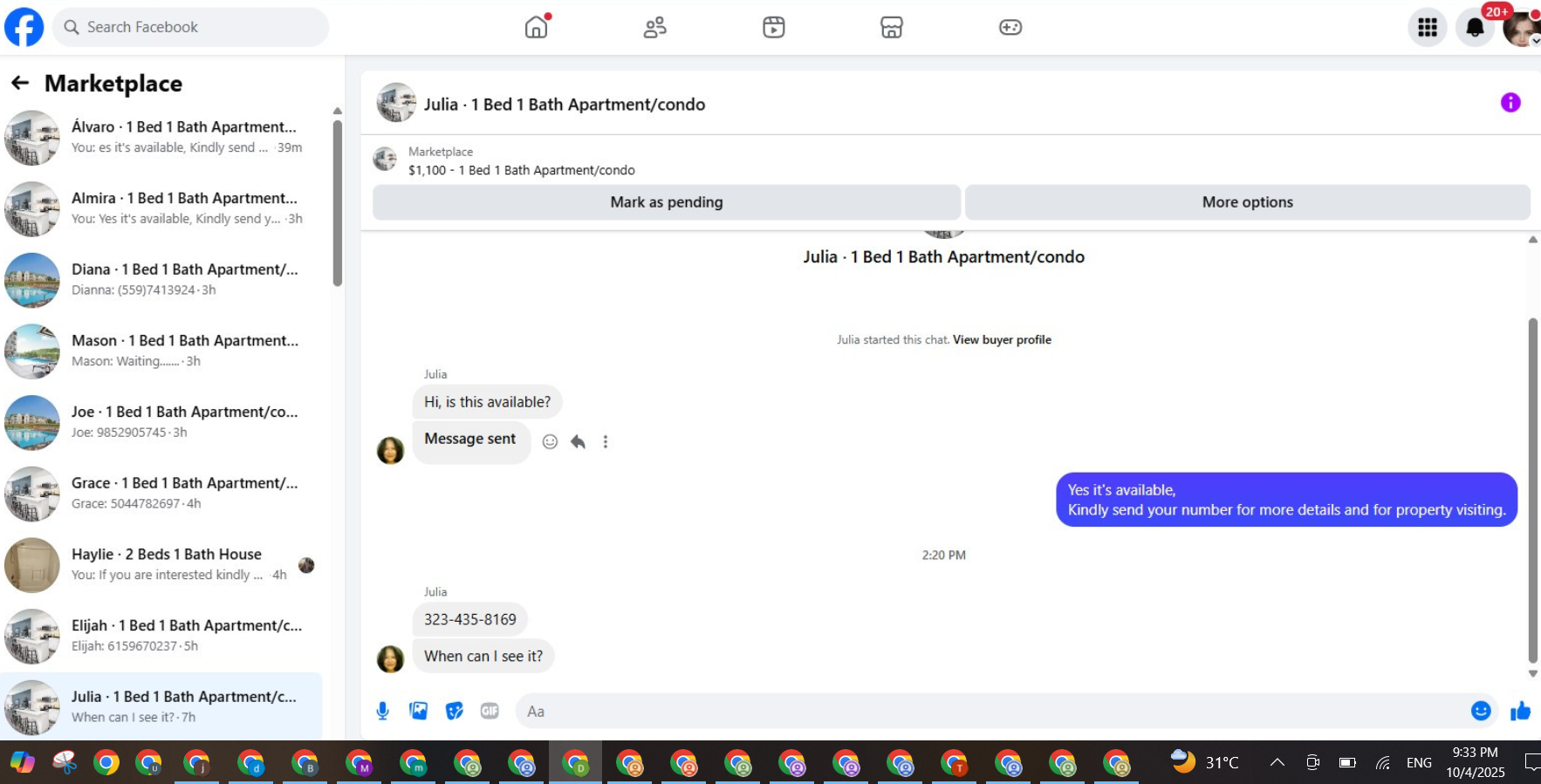Click the battery tray icon
The height and width of the screenshot is (784, 1541).
click(1347, 763)
